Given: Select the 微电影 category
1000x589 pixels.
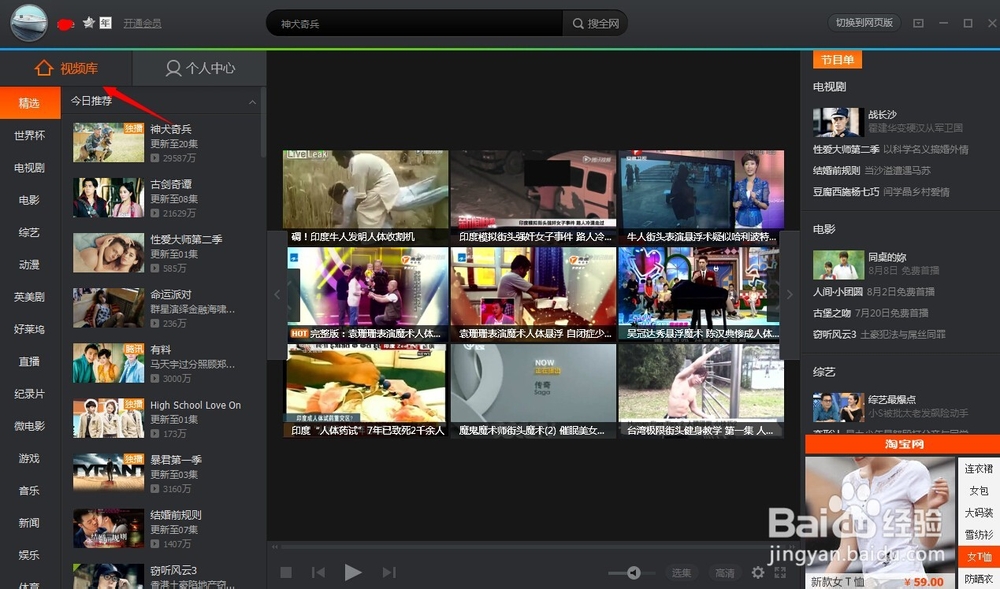Looking at the screenshot, I should tap(30, 426).
